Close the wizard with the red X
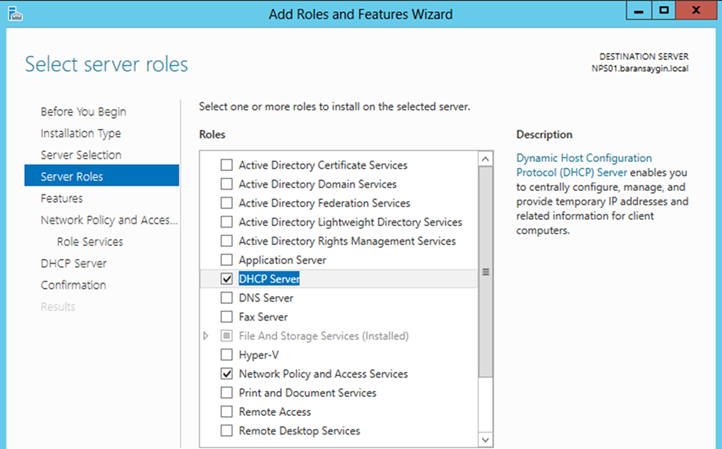 click(x=696, y=11)
